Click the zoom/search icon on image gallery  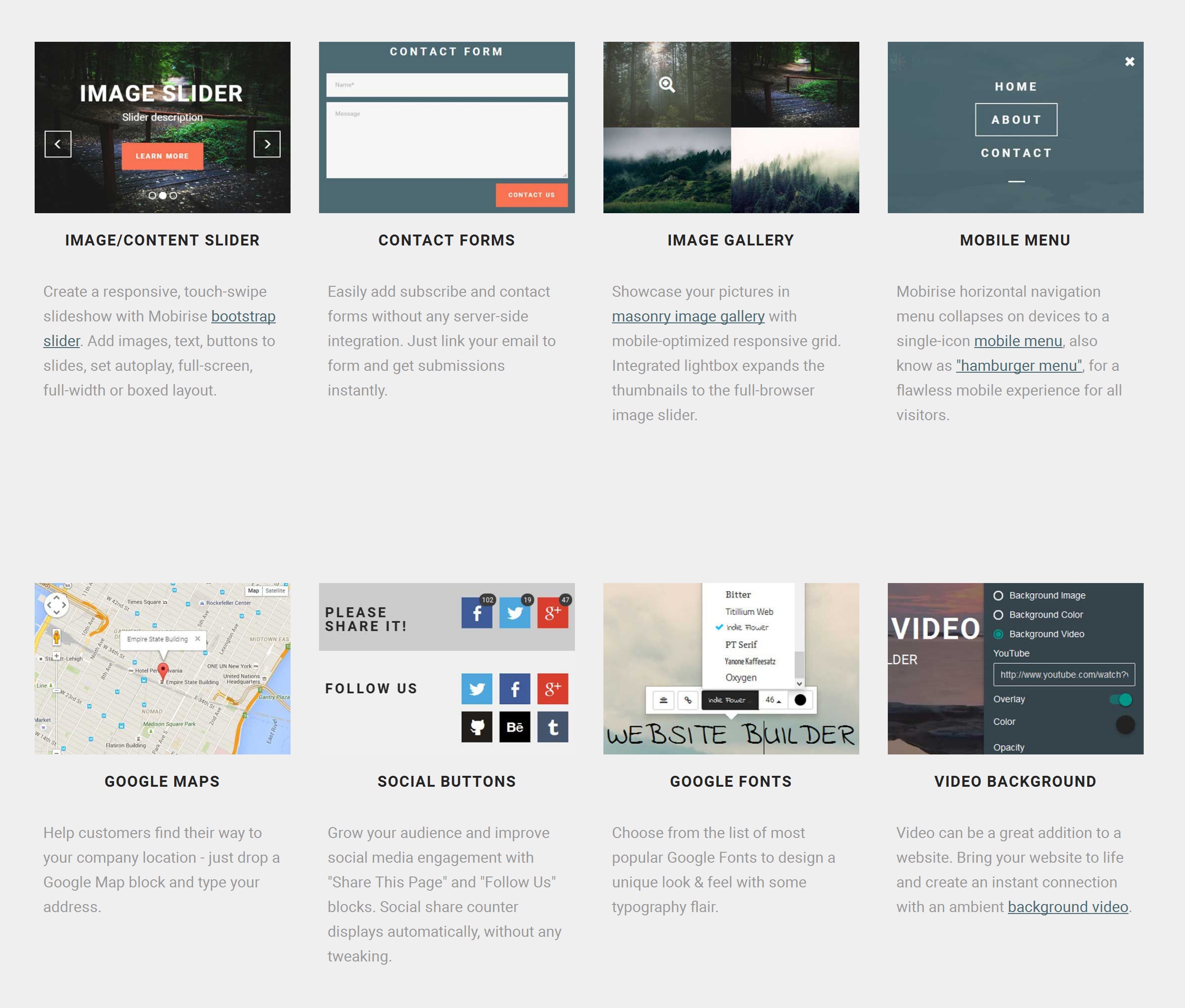tap(666, 84)
